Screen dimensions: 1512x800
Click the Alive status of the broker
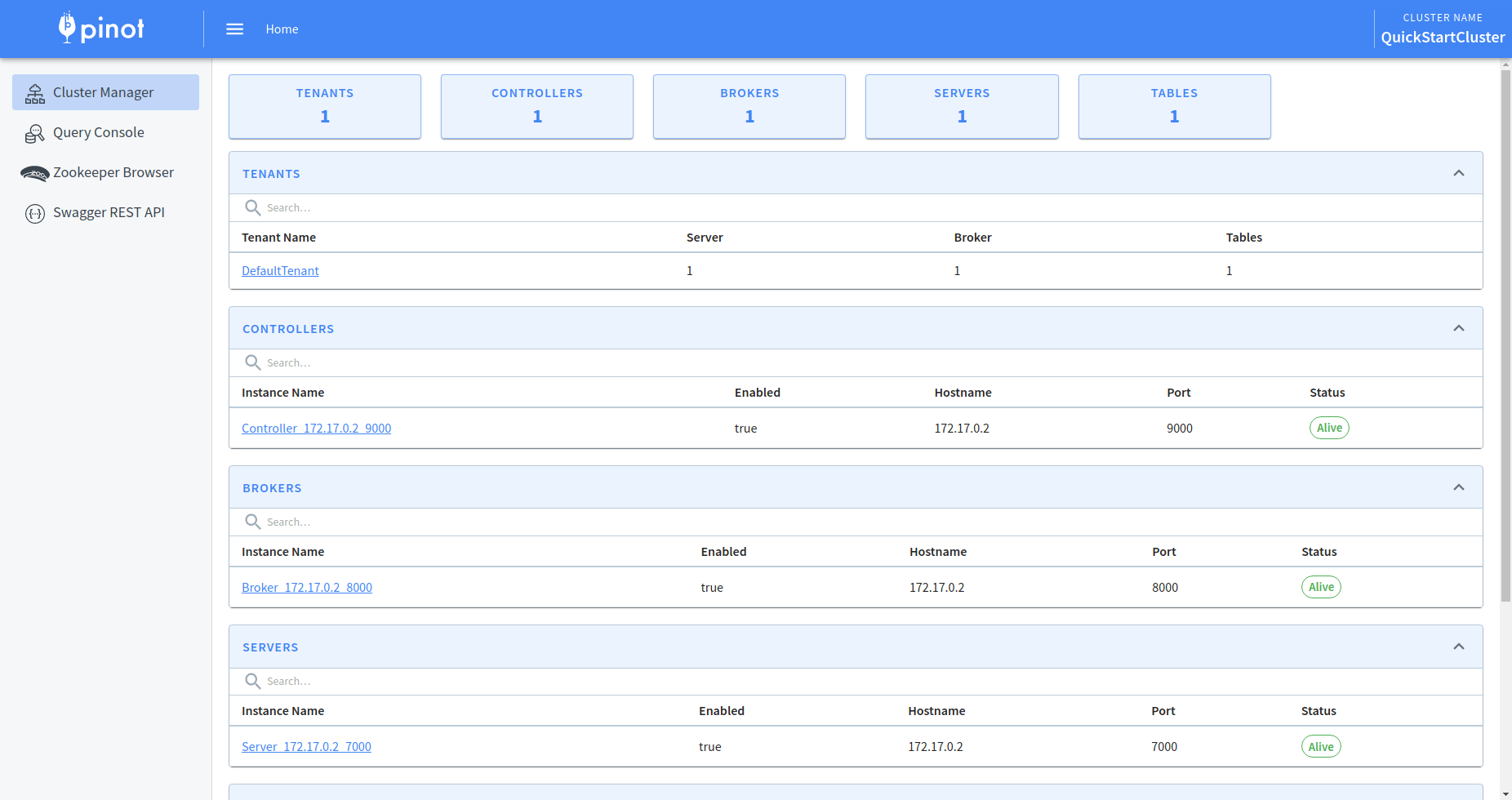click(x=1321, y=587)
